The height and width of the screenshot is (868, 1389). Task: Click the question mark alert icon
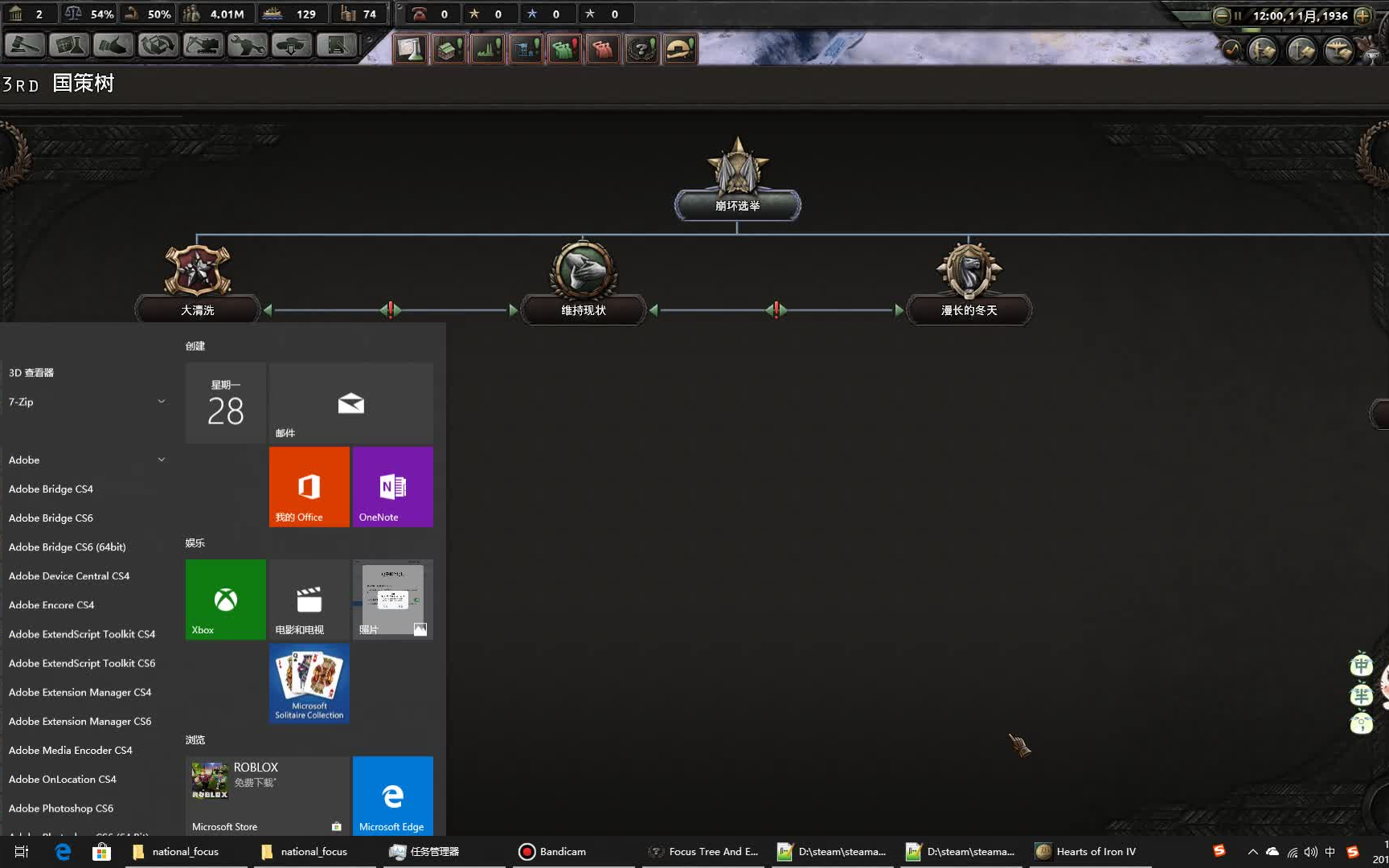[641, 49]
